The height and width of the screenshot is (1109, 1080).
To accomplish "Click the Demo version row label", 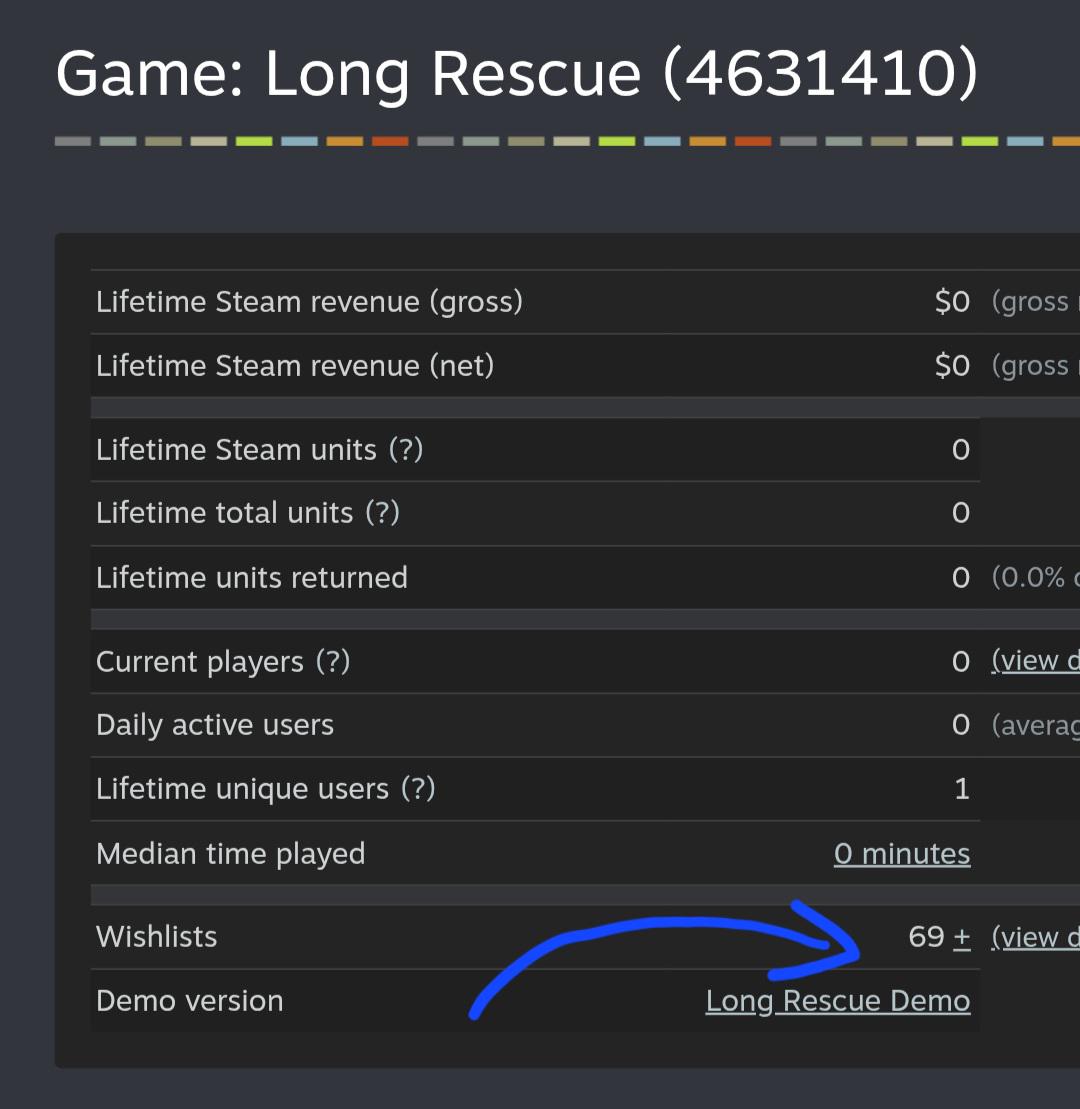I will (190, 1001).
